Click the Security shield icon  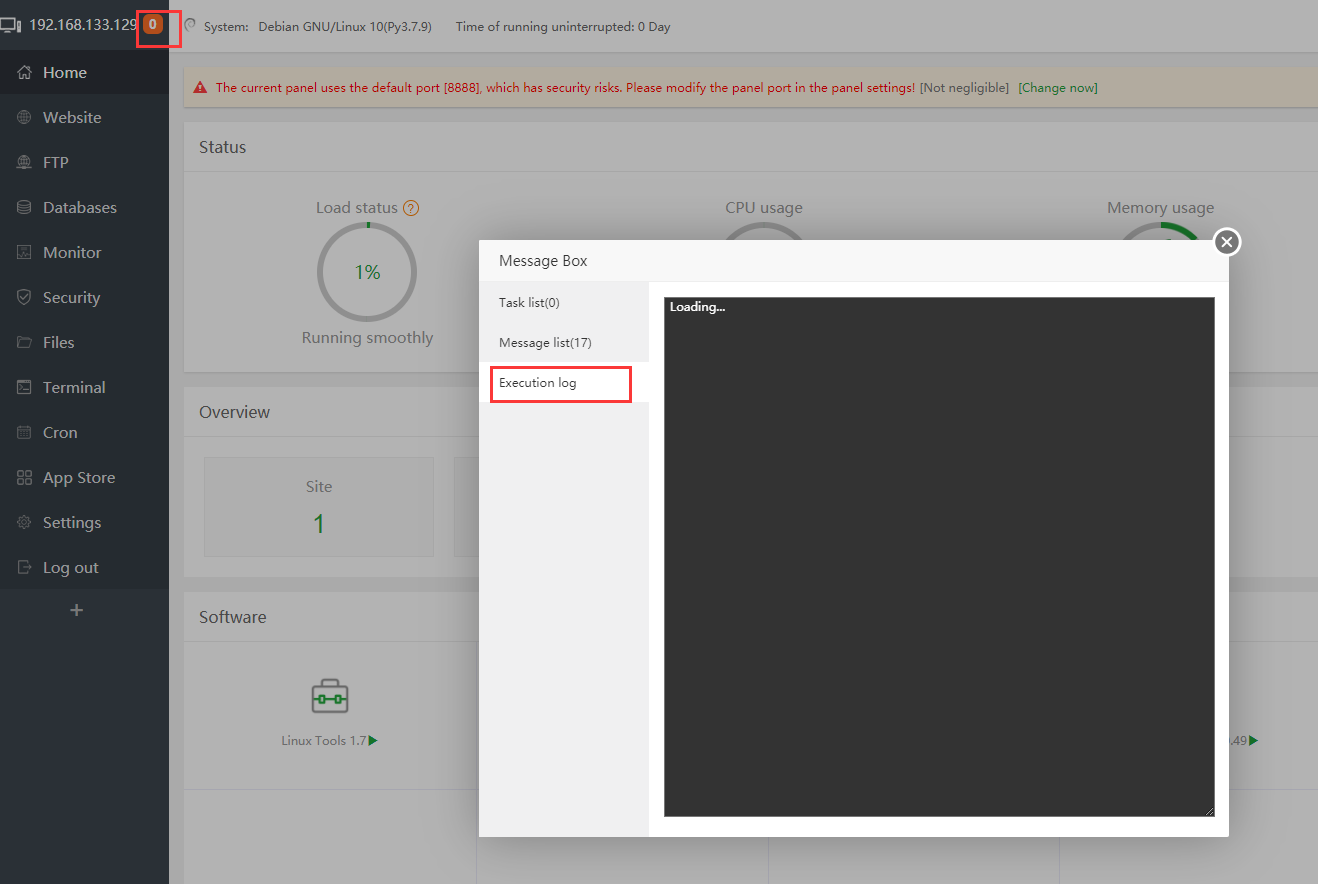click(25, 298)
